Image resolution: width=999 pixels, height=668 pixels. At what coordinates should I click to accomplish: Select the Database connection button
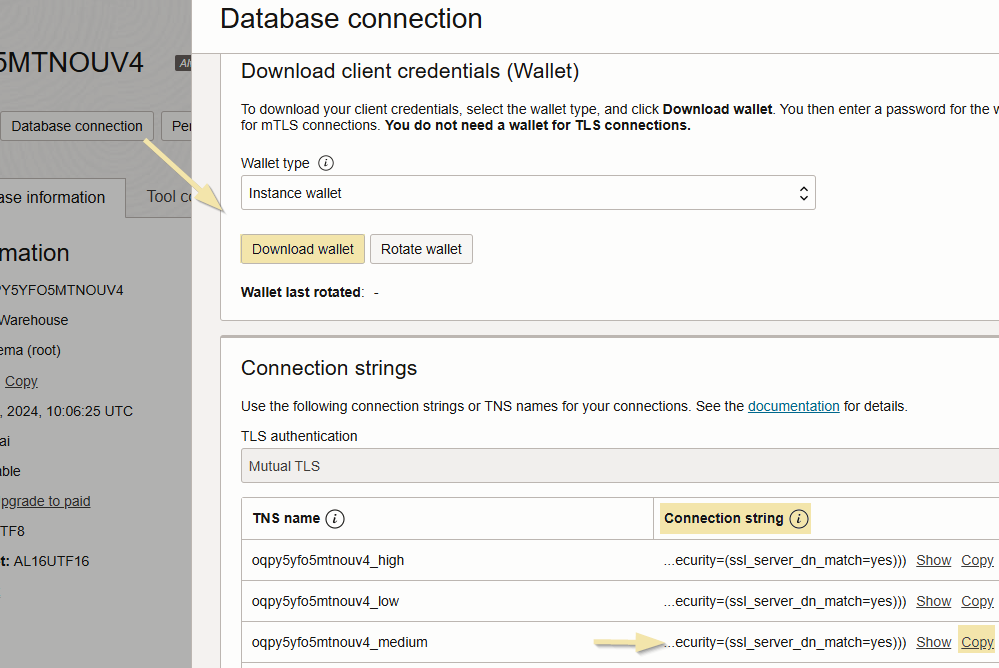[76, 126]
